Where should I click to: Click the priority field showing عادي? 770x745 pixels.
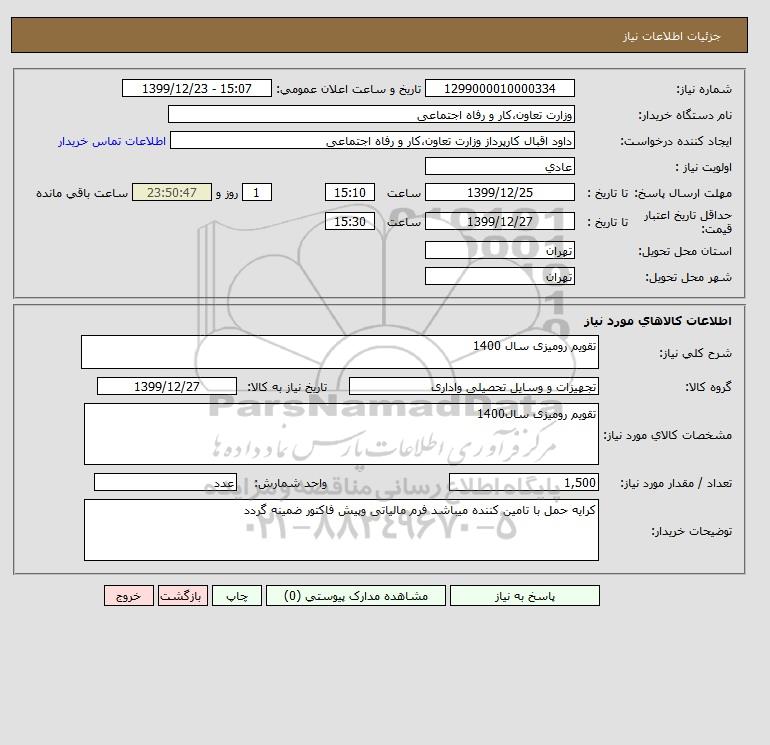click(499, 166)
